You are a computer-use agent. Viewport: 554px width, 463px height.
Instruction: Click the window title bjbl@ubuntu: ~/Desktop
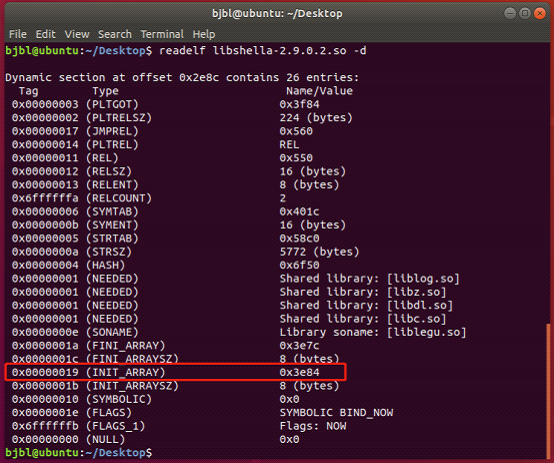277,13
